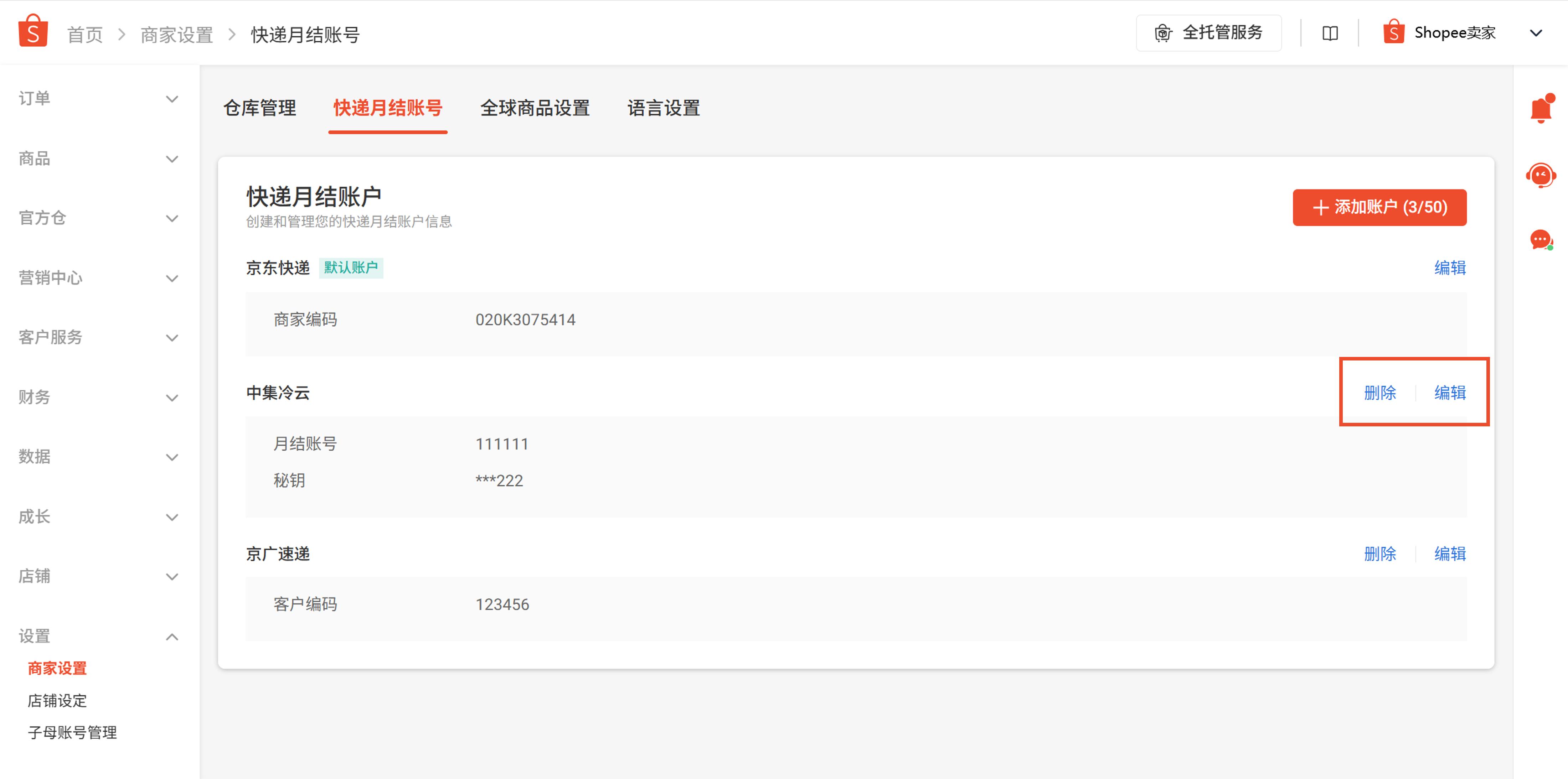Edit the 京广速递 account

coord(1450,554)
